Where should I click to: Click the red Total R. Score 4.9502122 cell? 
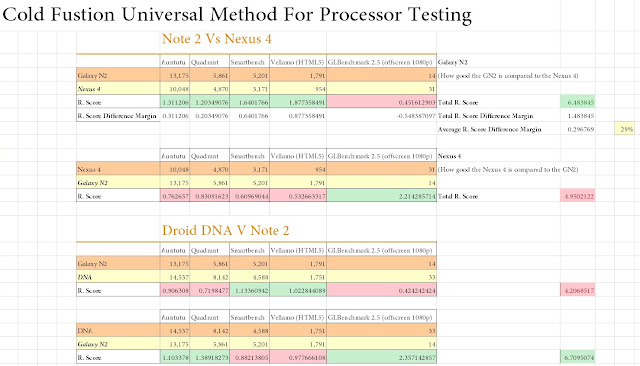pos(578,196)
